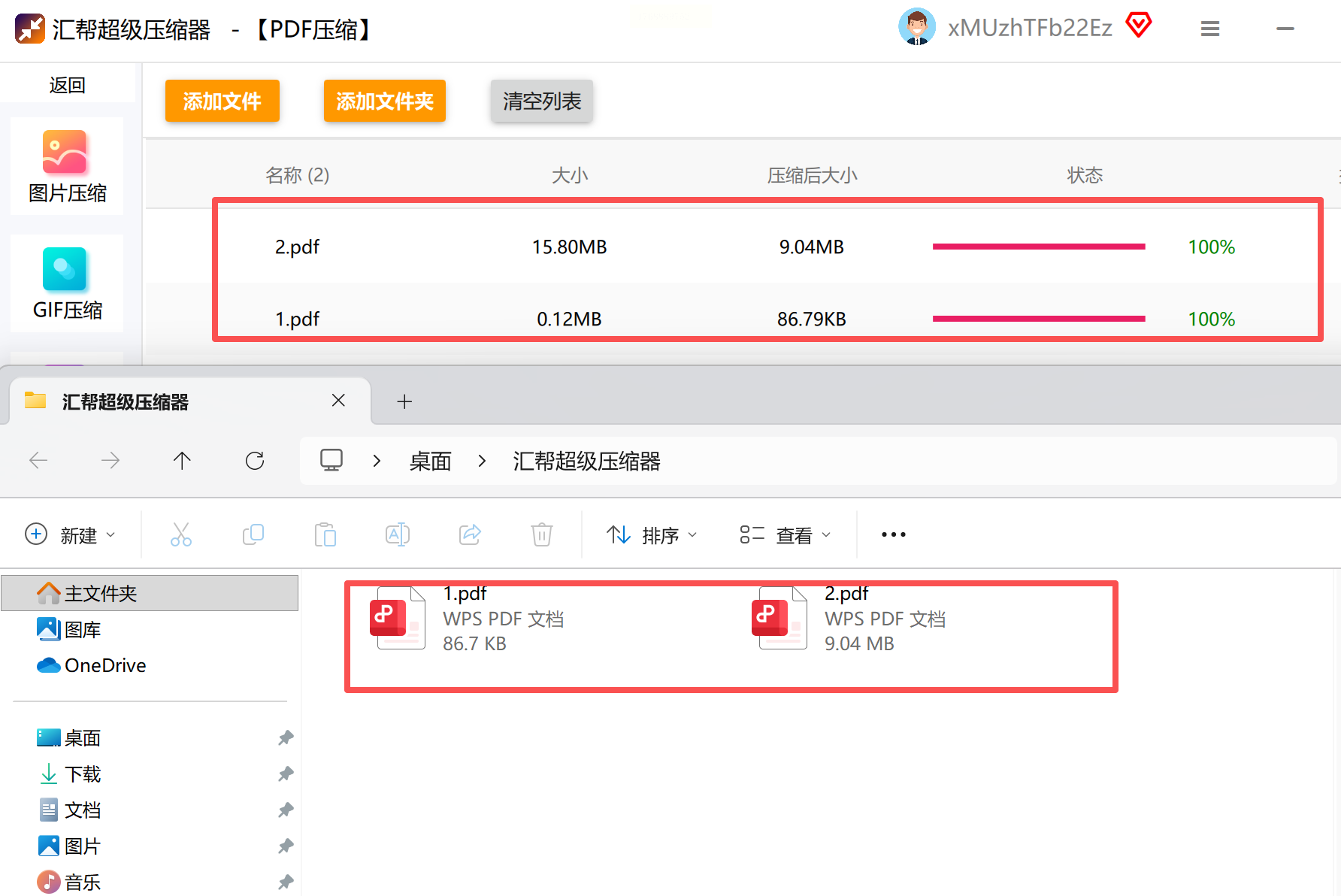Screen dimensions: 1341x896
Task: Open the 排序 sort dropdown
Action: tap(652, 534)
